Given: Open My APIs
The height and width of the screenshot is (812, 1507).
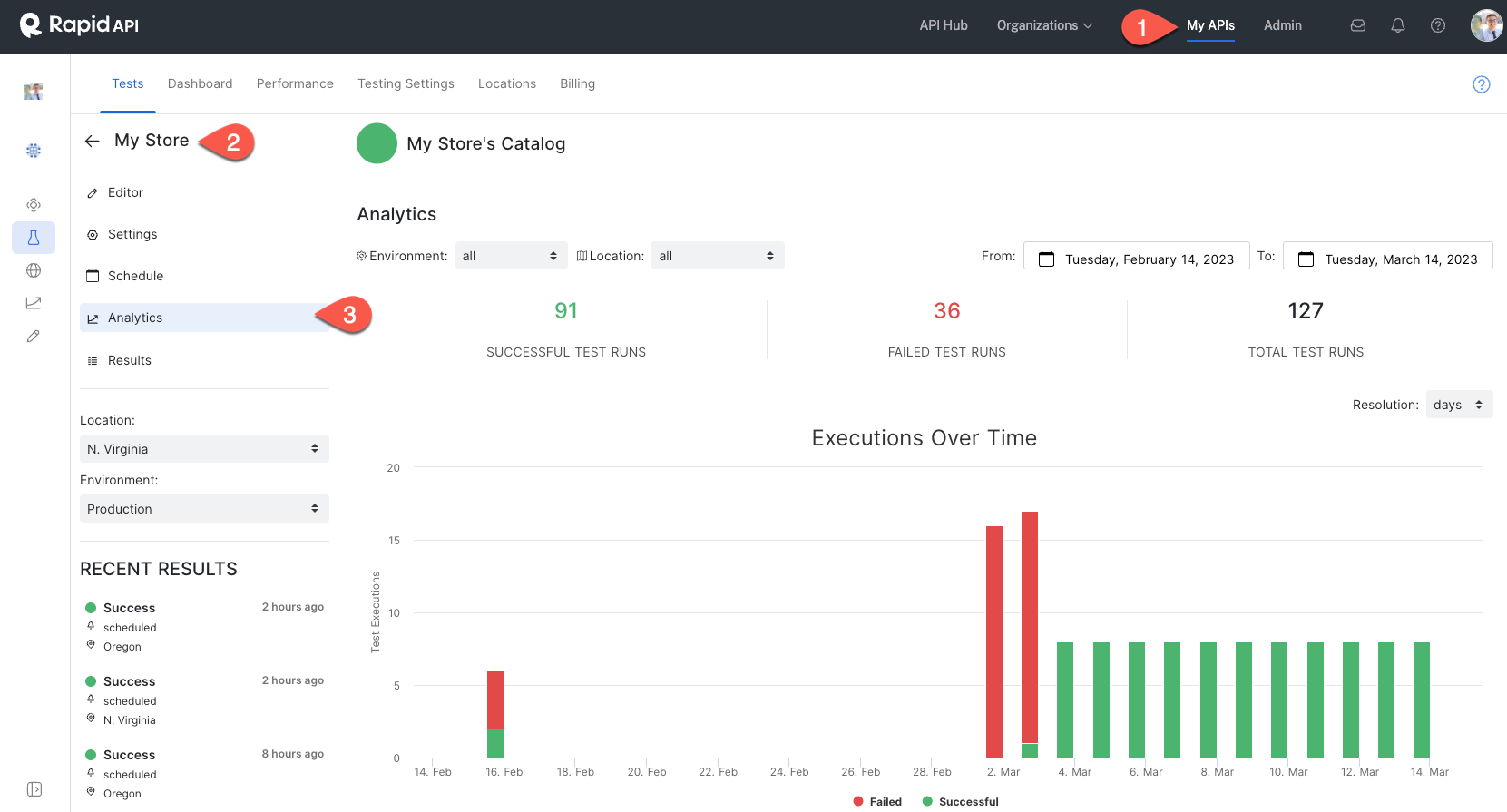Looking at the screenshot, I should (x=1210, y=25).
